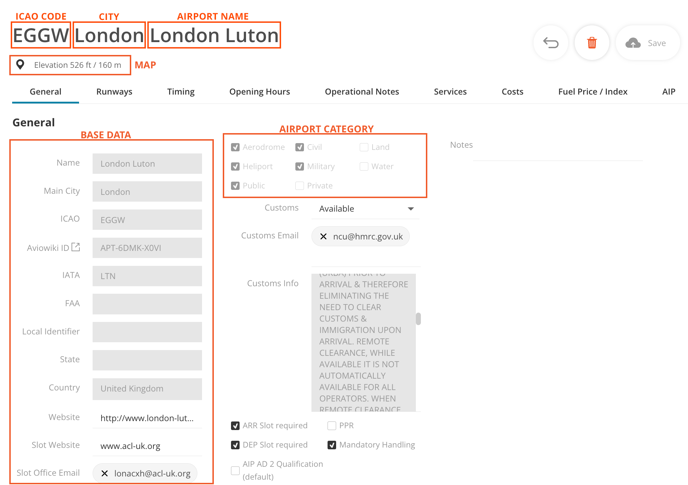Open the Customs Available dropdown
Viewport: 688px width, 485px height.
pyautogui.click(x=366, y=209)
